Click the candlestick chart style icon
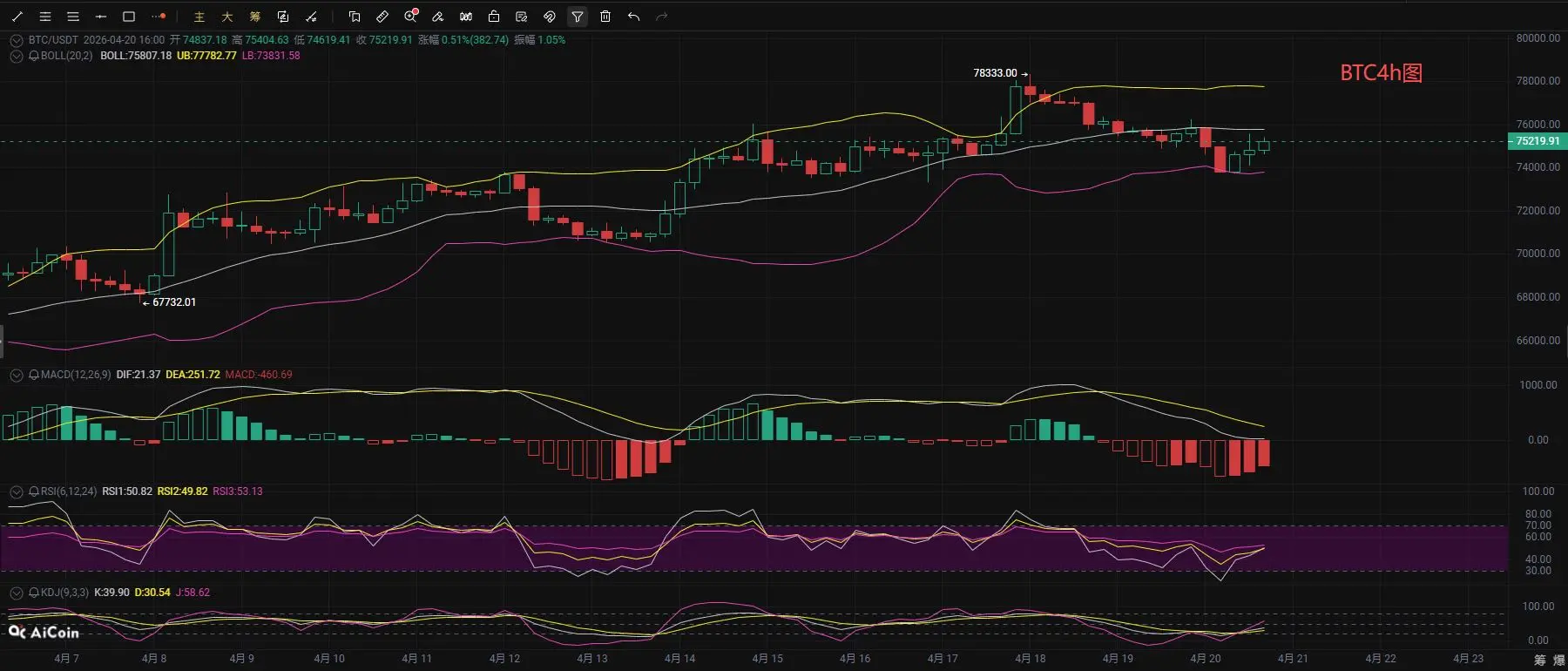This screenshot has width=1568, height=671. point(466,17)
